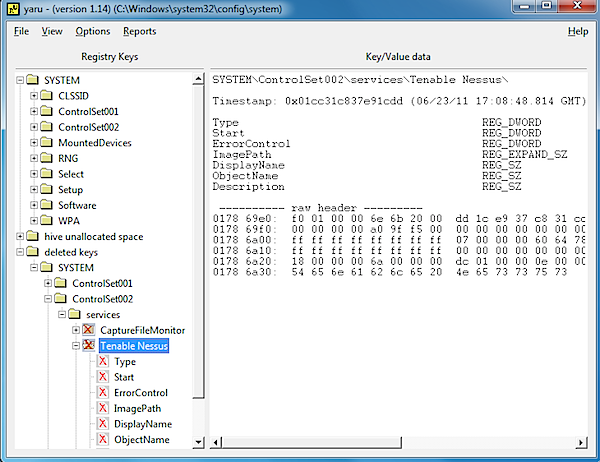This screenshot has height=462, width=600.
Task: Expand the CaptureFileMonitor deleted key
Action: coord(76,330)
